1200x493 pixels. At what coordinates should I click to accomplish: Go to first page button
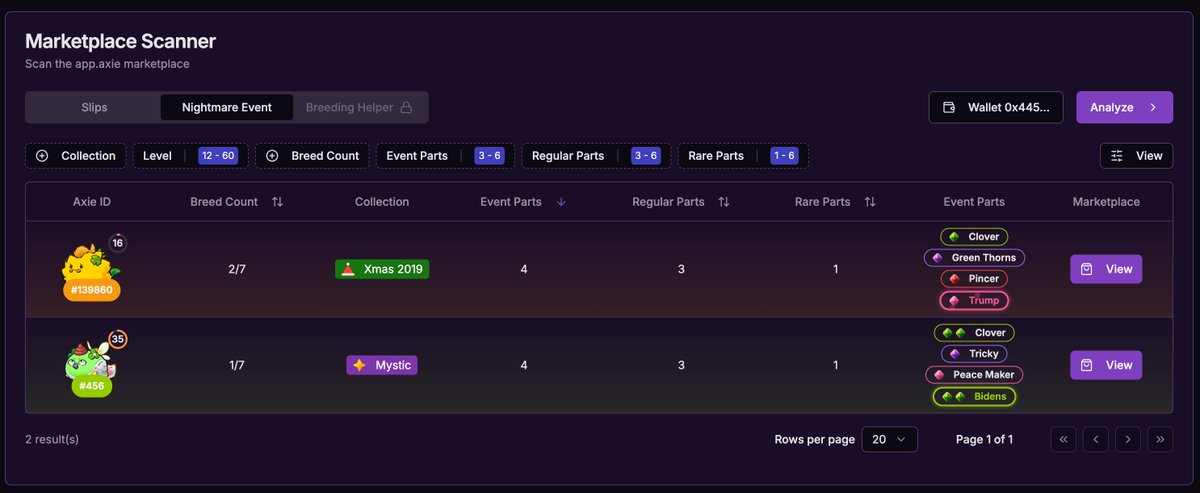(x=1063, y=439)
